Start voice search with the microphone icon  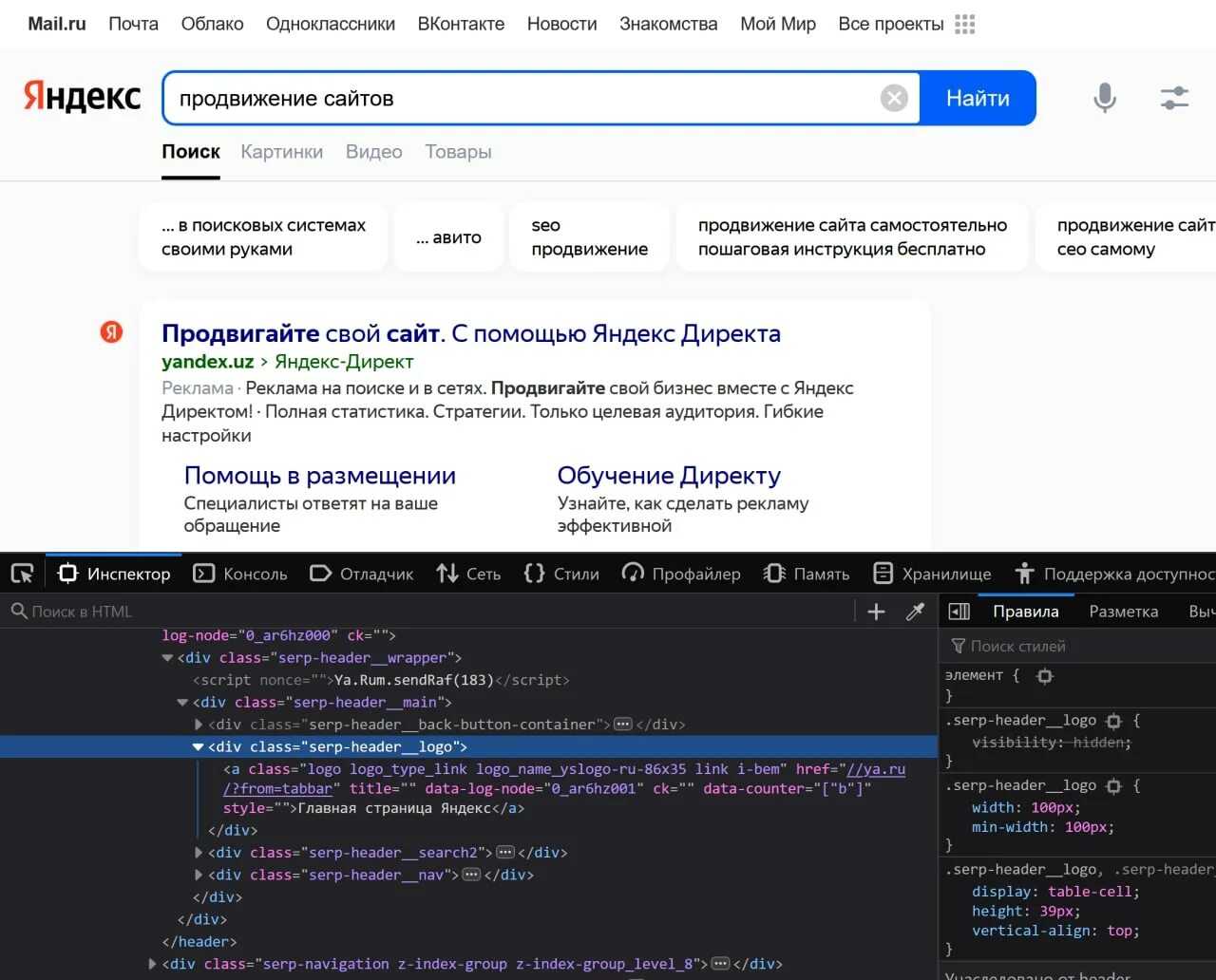[1104, 98]
